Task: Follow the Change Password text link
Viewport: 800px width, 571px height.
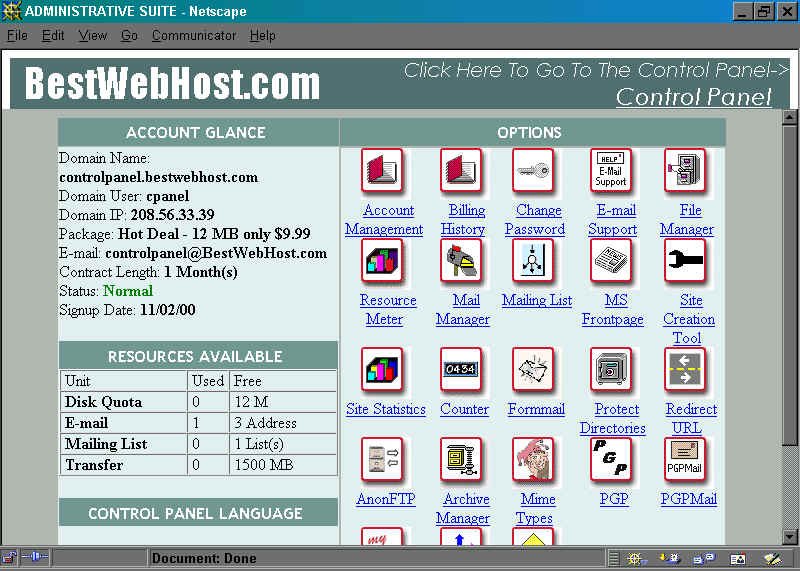Action: point(535,219)
